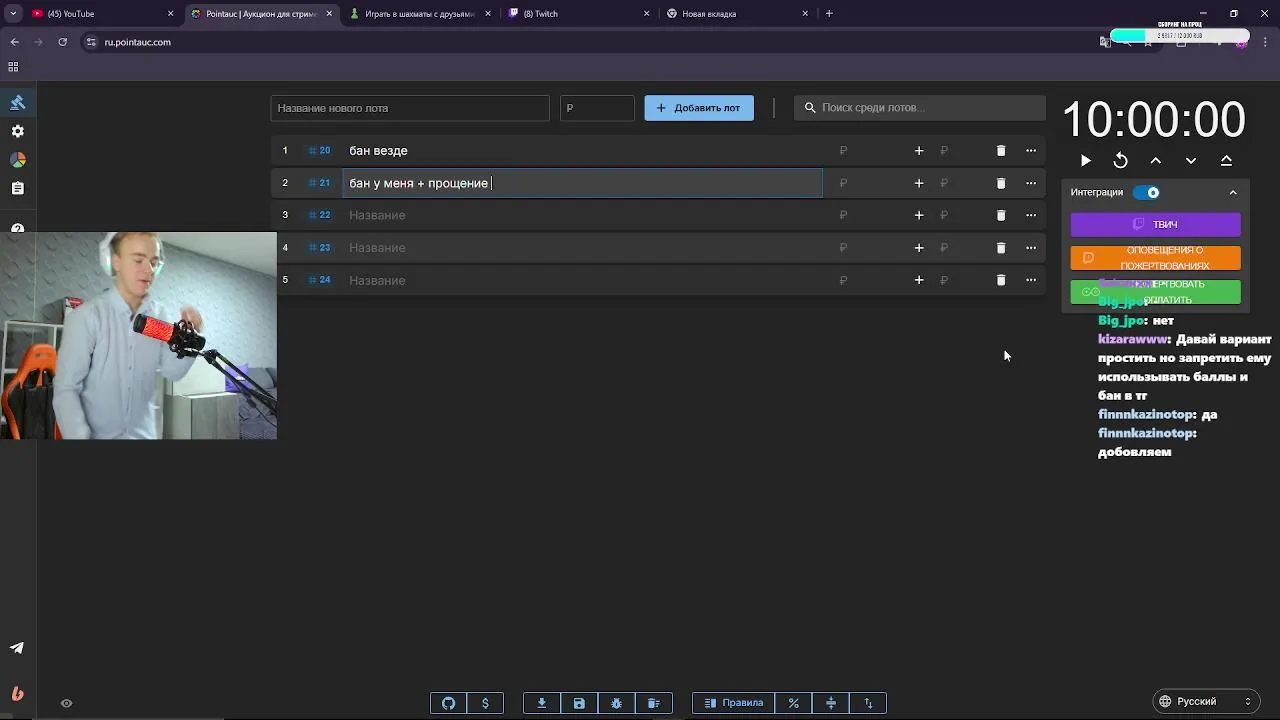The width and height of the screenshot is (1280, 720).
Task: Open the Русский language dropdown
Action: click(x=1207, y=702)
